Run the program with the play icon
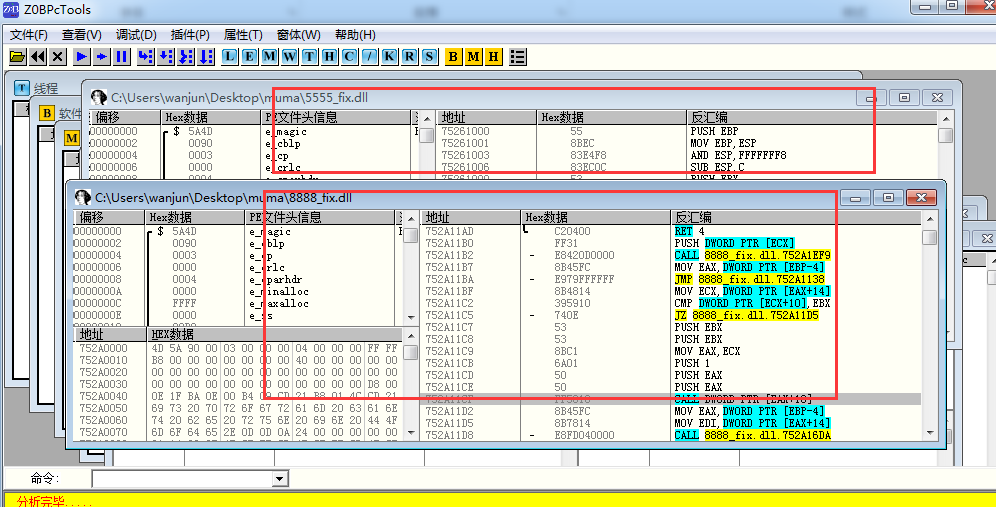 click(81, 57)
